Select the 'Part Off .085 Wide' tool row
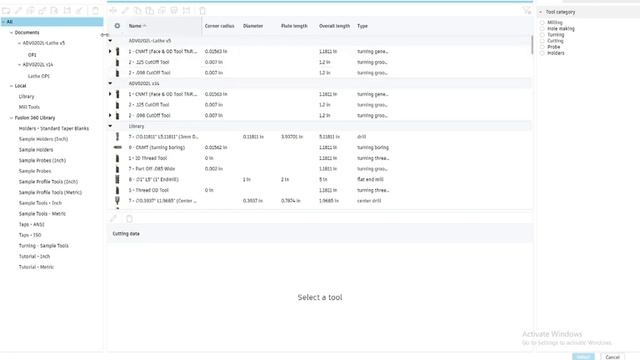 (x=320, y=169)
